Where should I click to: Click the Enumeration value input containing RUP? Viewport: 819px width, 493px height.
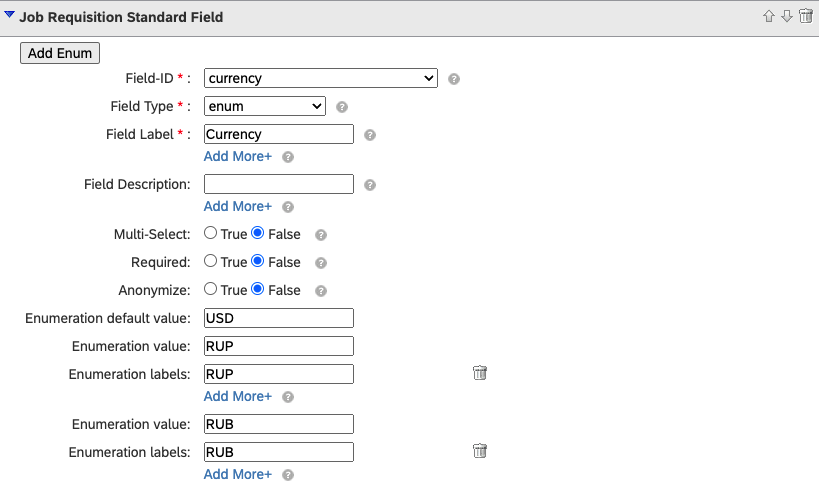(x=279, y=346)
